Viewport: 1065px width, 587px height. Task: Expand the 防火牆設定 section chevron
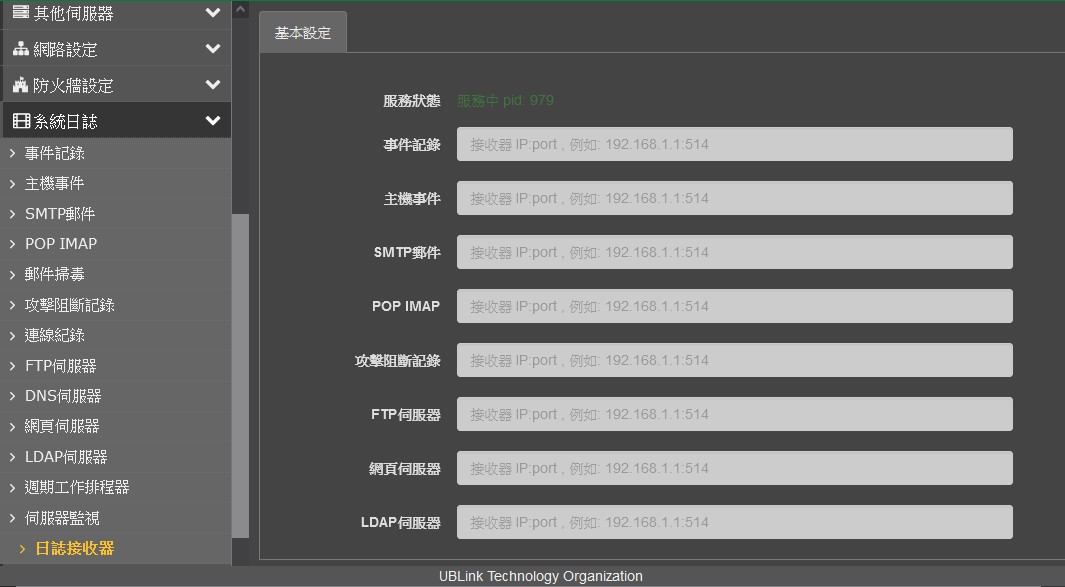pos(212,85)
